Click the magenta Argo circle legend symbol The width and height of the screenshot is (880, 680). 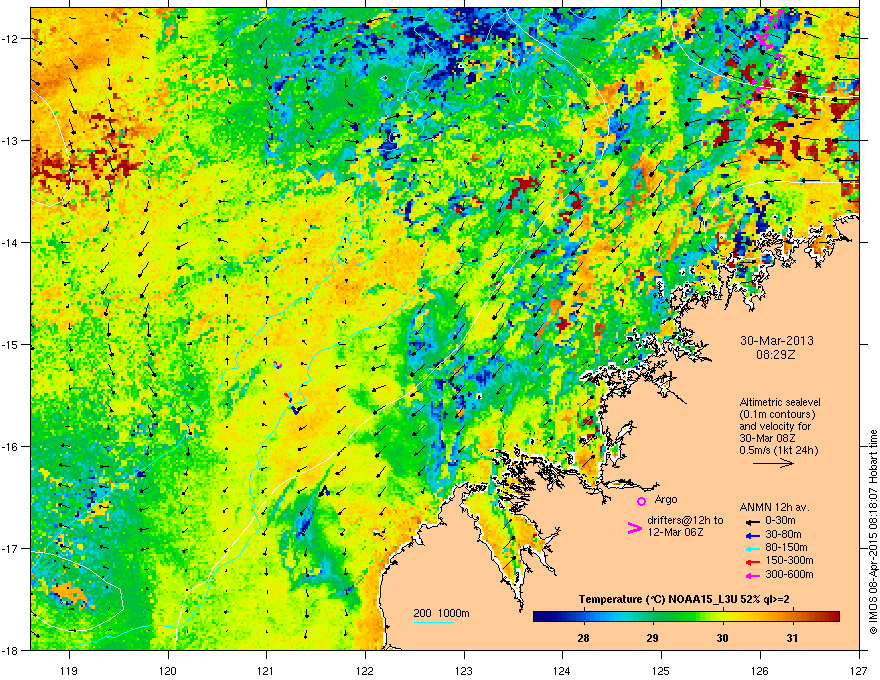coord(641,501)
